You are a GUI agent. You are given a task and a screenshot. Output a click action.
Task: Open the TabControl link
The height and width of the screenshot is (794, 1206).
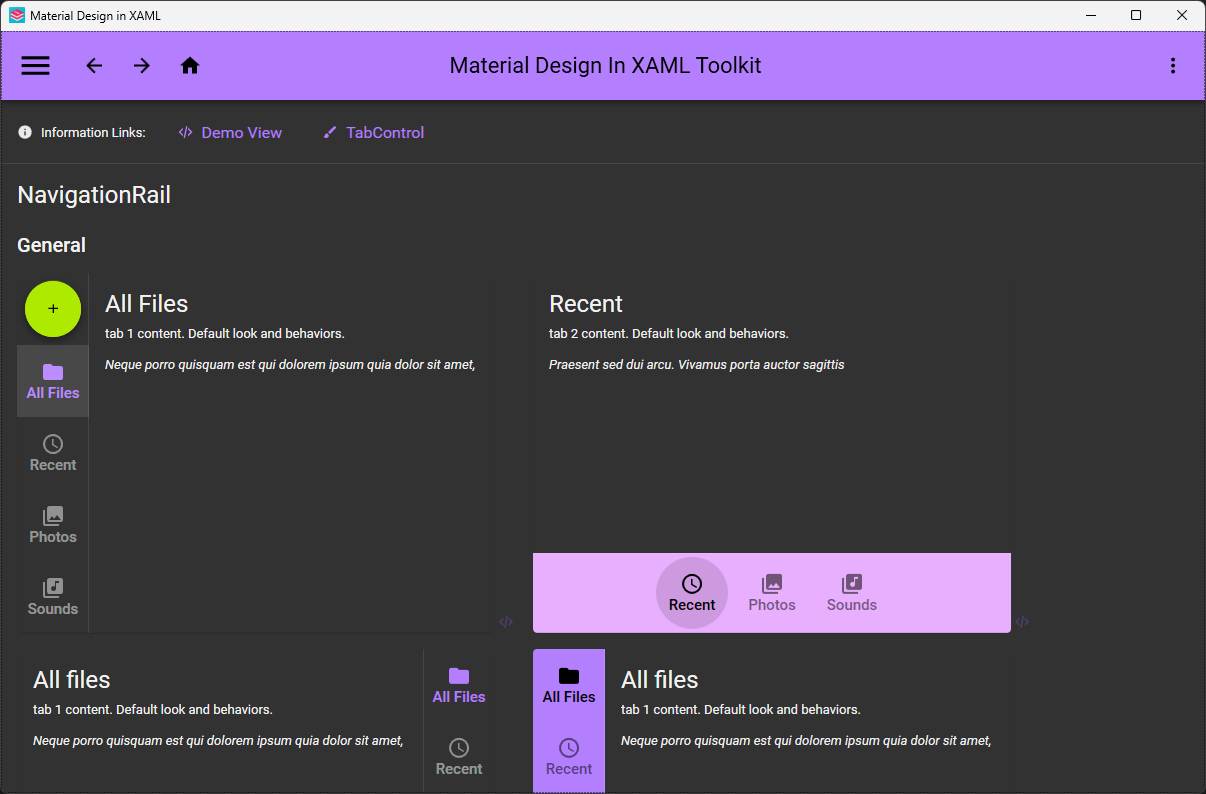pyautogui.click(x=374, y=132)
